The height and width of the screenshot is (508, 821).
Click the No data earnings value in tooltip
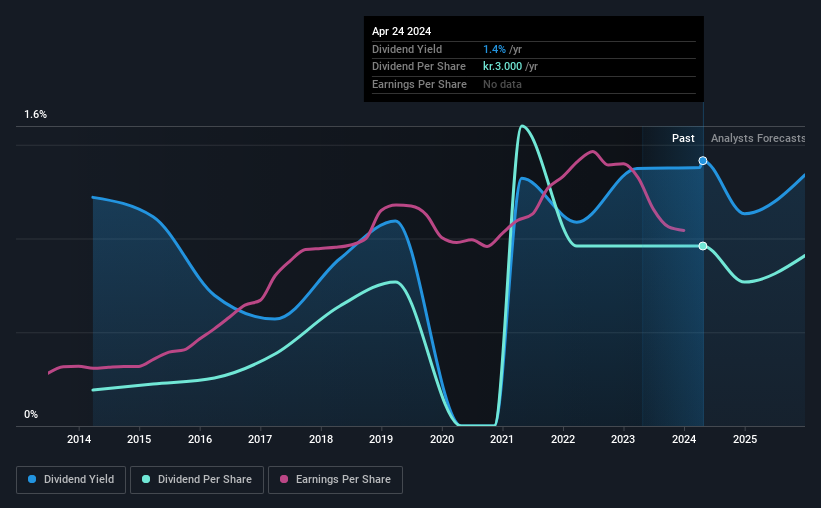(x=502, y=84)
